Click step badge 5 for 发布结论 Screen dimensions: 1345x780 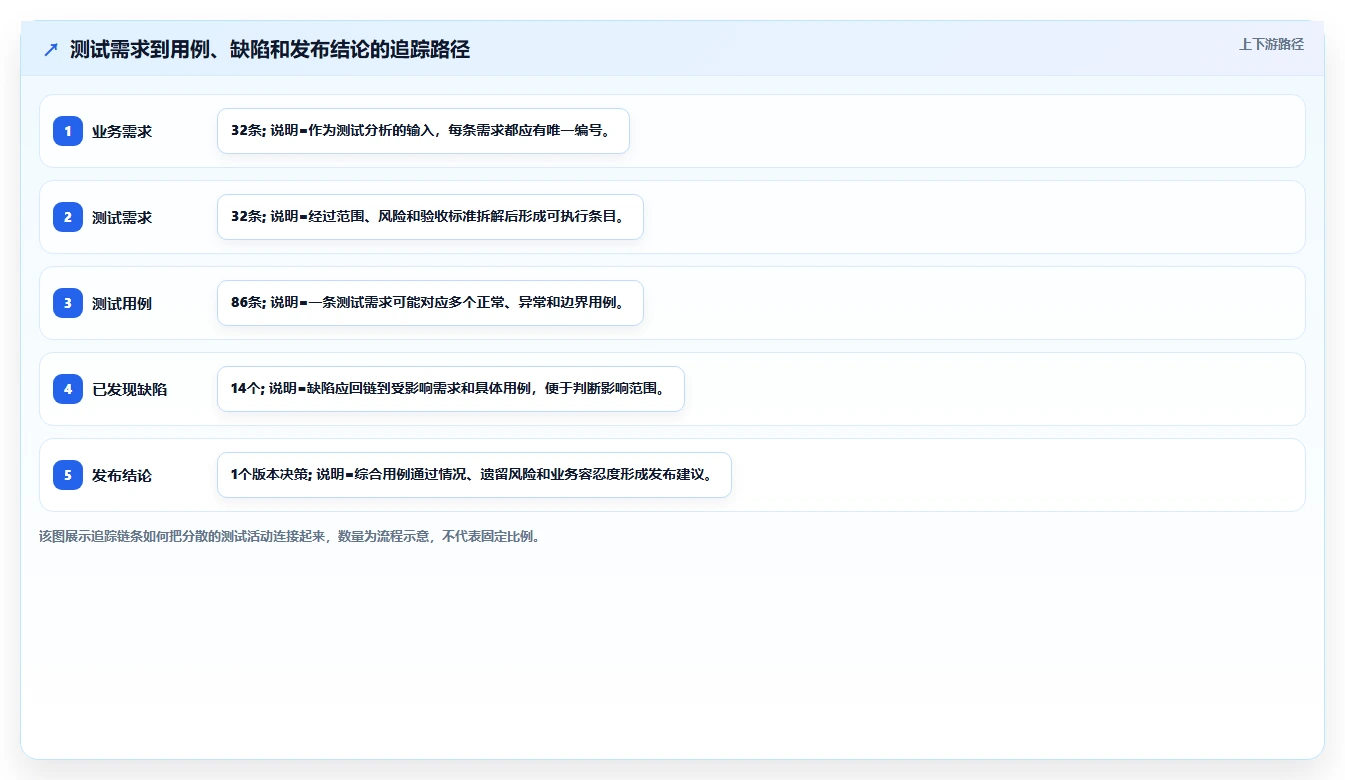68,475
